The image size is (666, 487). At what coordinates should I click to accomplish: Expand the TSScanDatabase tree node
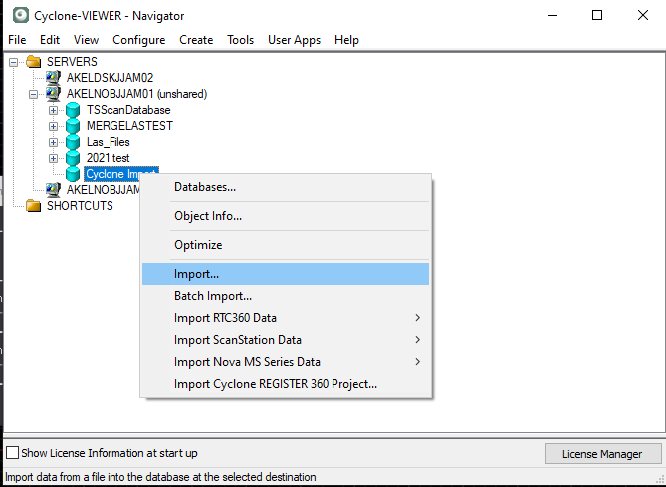[54, 110]
